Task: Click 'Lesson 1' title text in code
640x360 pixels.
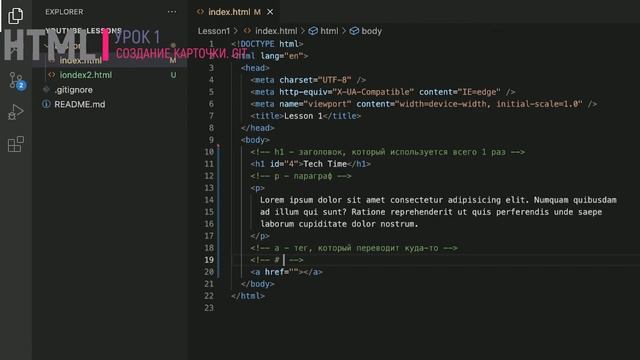Action: (303, 116)
